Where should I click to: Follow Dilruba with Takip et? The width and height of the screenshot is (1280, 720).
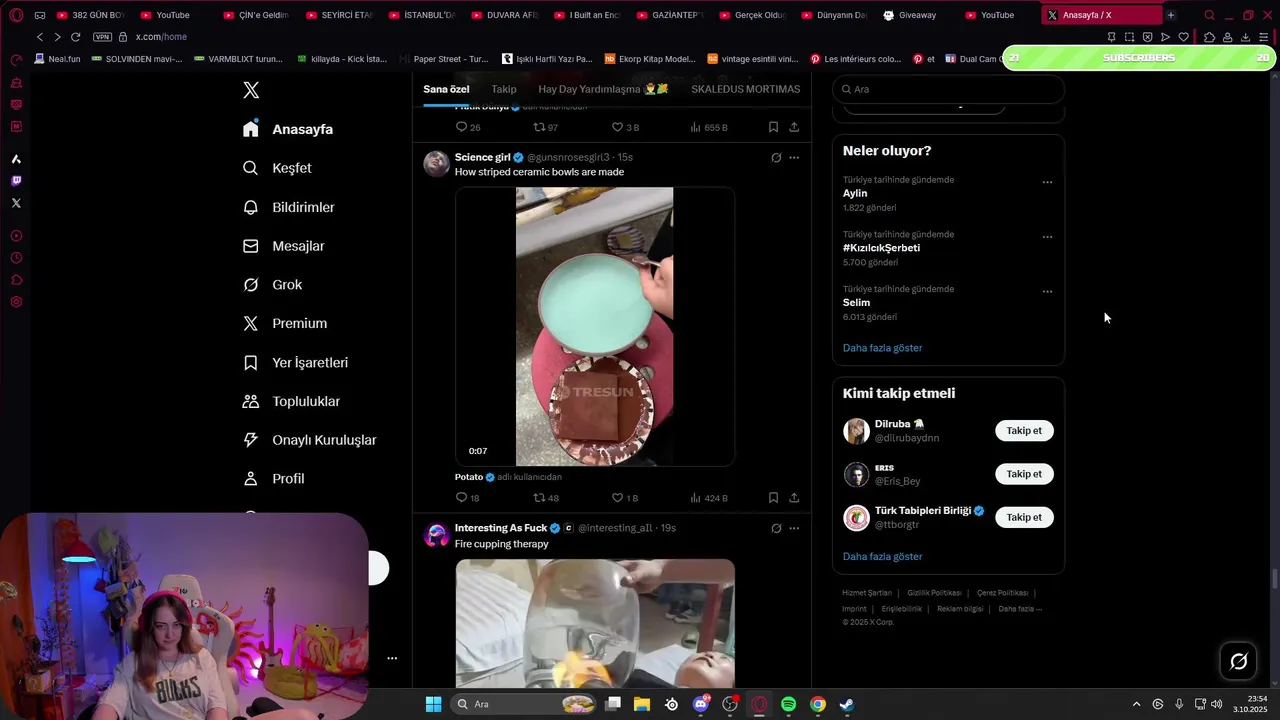pyautogui.click(x=1024, y=431)
